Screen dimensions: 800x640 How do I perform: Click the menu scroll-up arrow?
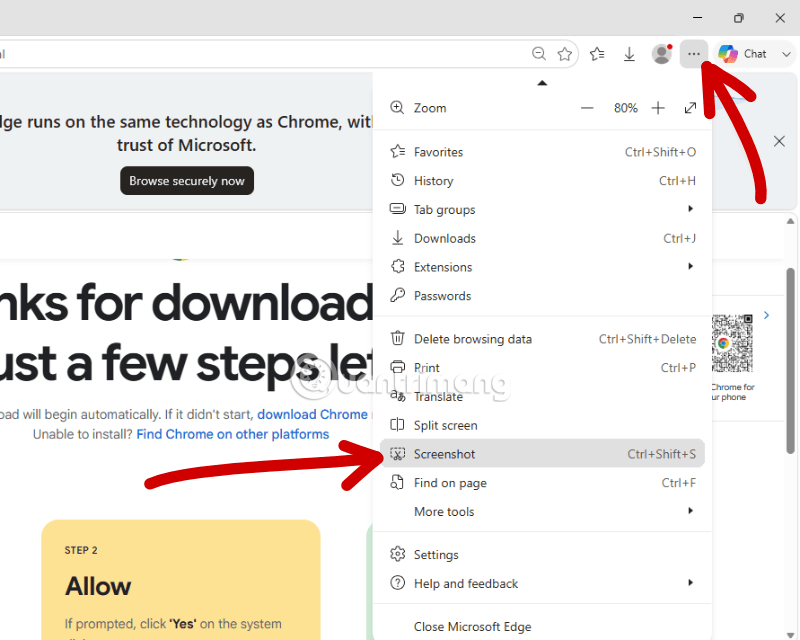(542, 83)
